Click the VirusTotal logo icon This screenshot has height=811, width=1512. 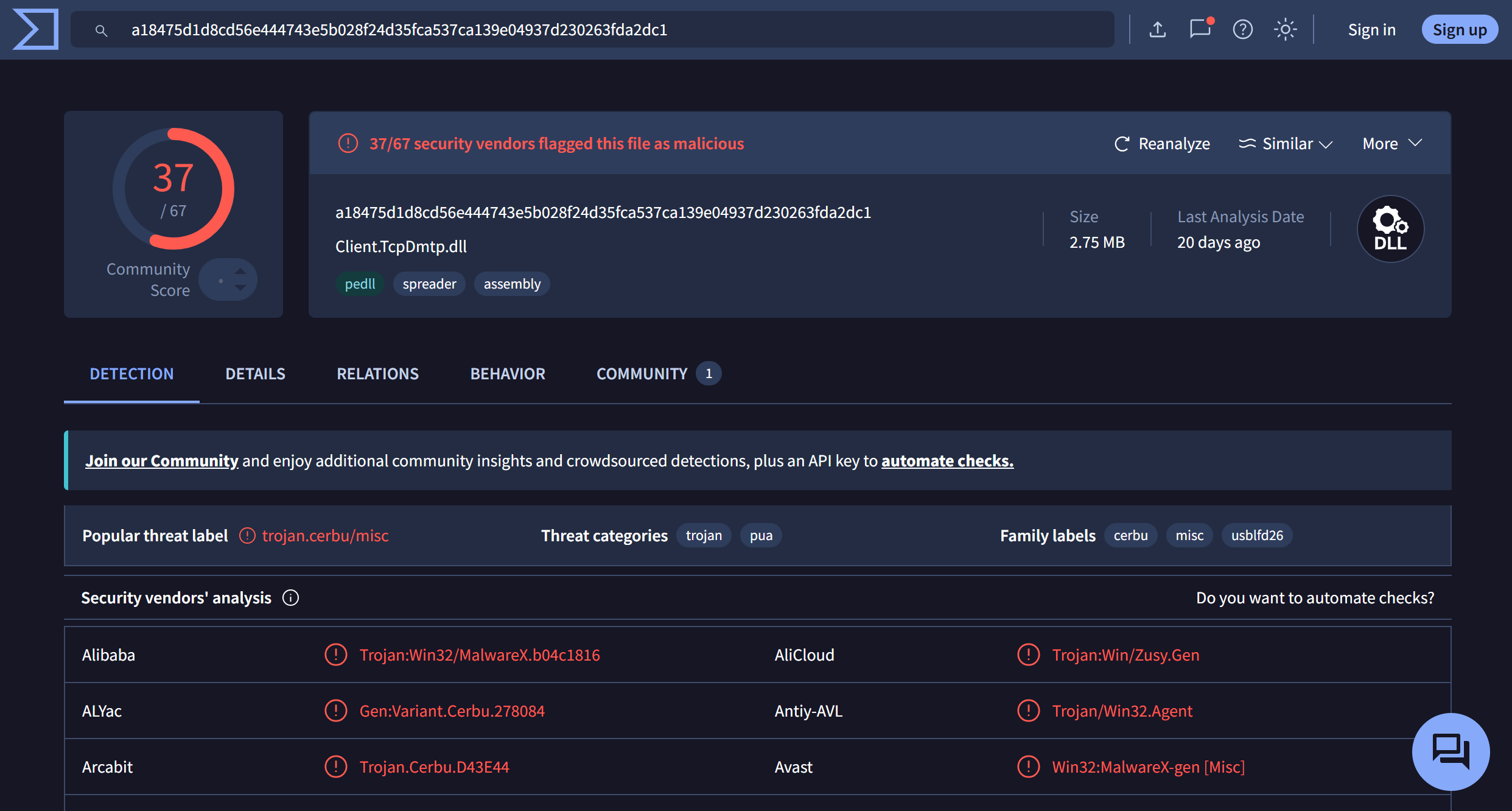(x=35, y=29)
